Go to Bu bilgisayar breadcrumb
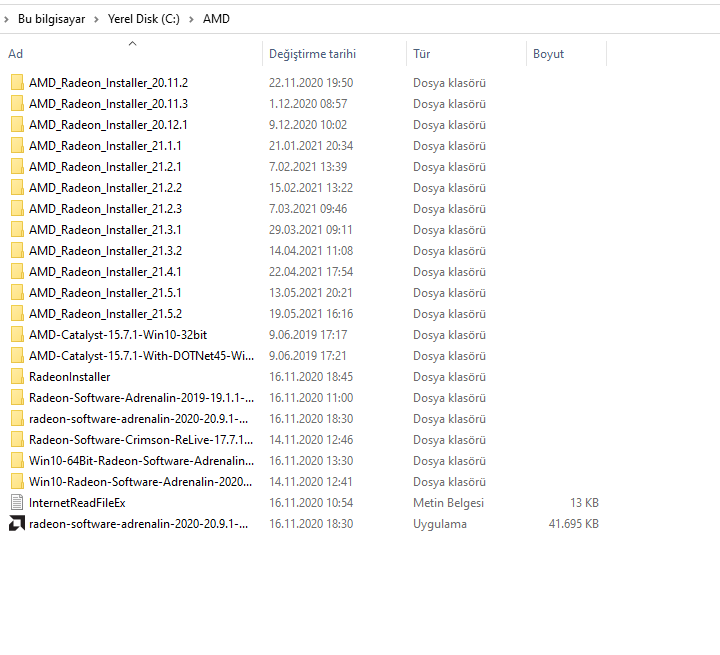The height and width of the screenshot is (655, 720). 51,19
